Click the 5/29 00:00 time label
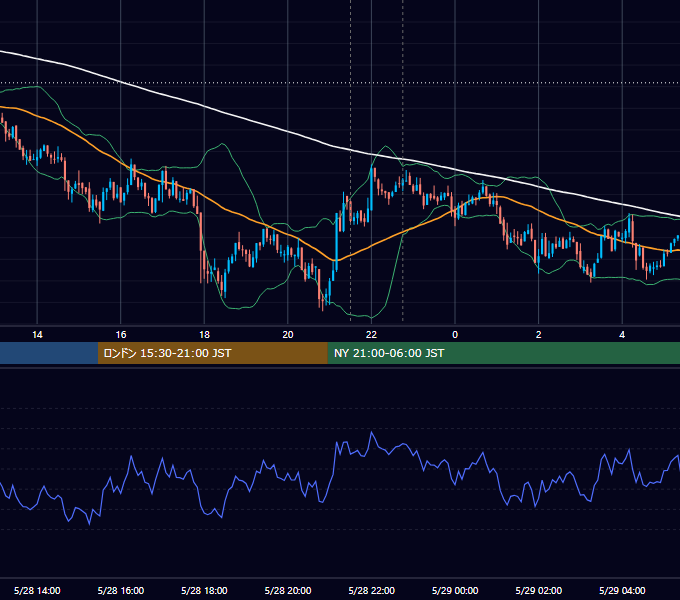This screenshot has height=600, width=680. pos(455,590)
